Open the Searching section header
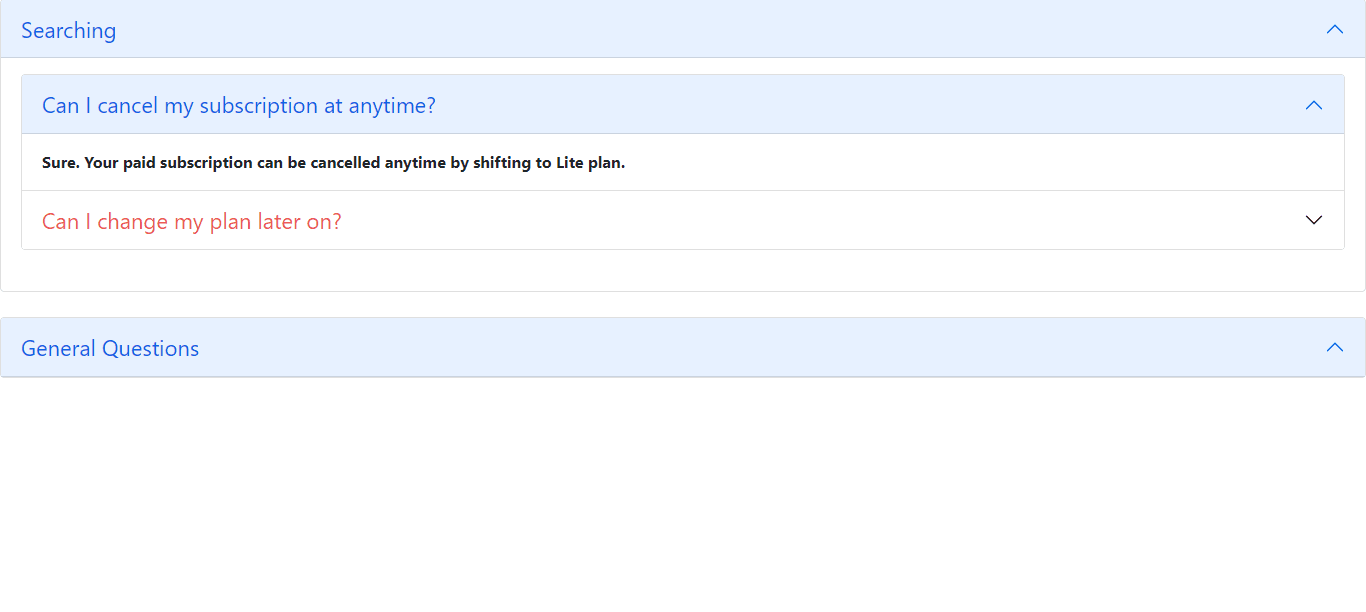 (x=68, y=29)
